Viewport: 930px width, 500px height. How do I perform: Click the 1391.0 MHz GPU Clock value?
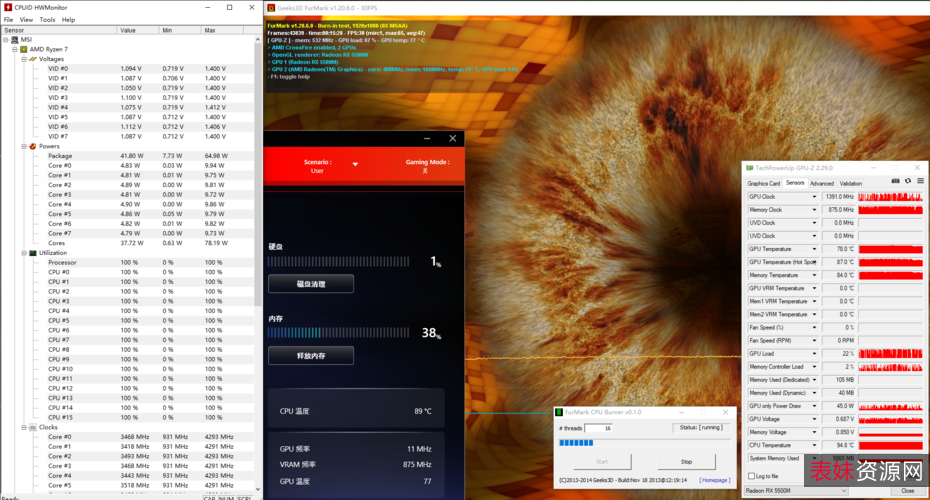pyautogui.click(x=839, y=197)
